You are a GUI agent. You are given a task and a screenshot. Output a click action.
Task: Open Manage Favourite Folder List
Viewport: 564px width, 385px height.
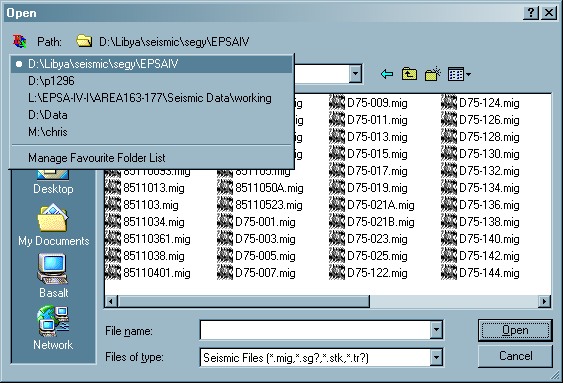tap(151, 158)
